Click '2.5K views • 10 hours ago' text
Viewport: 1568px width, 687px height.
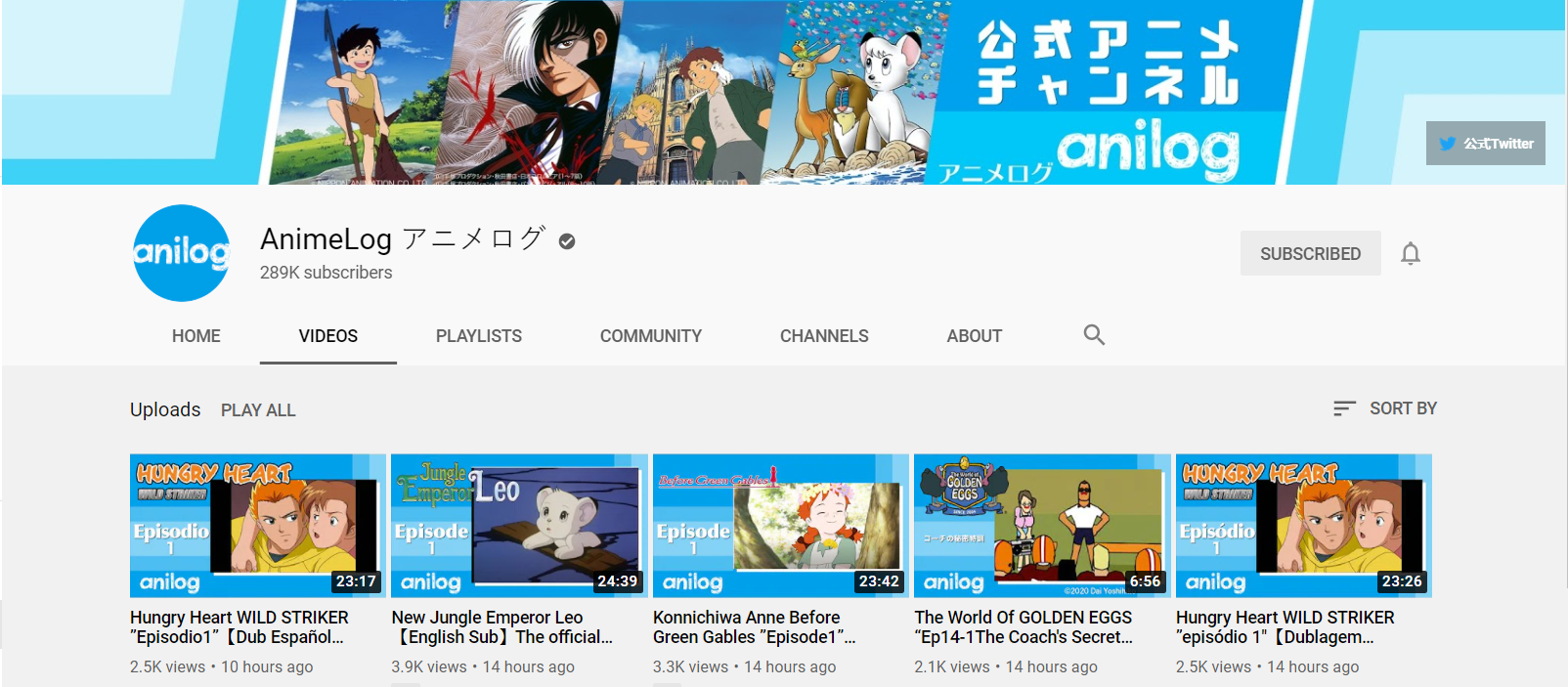[222, 666]
